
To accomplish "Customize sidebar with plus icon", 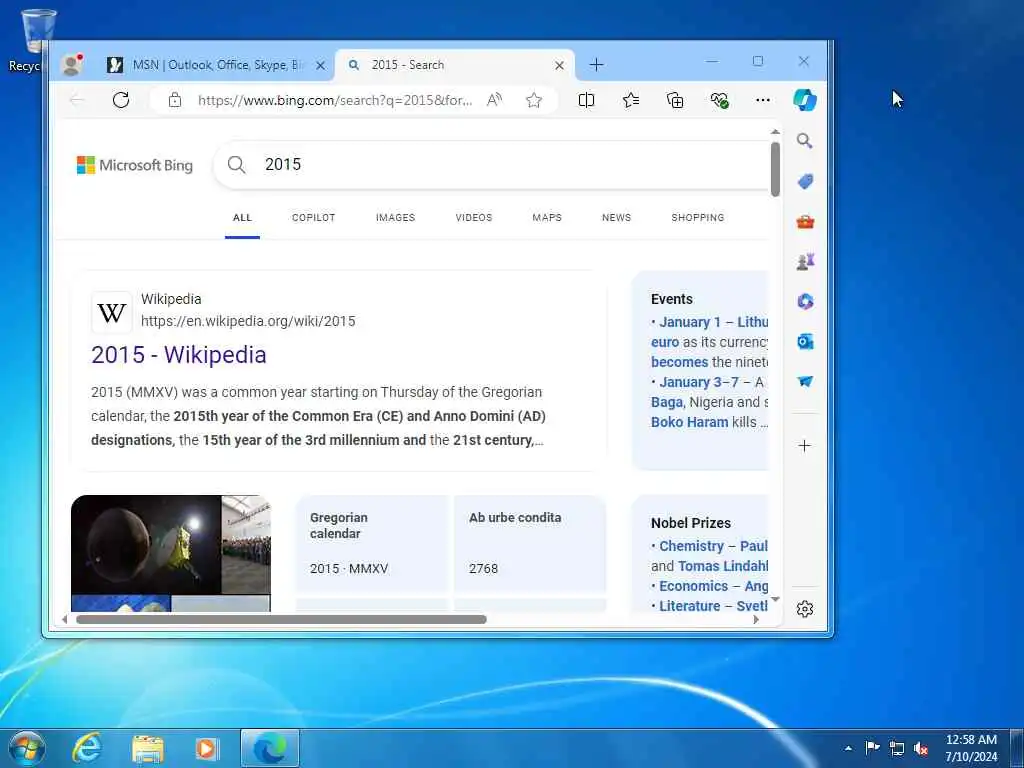I will (805, 446).
